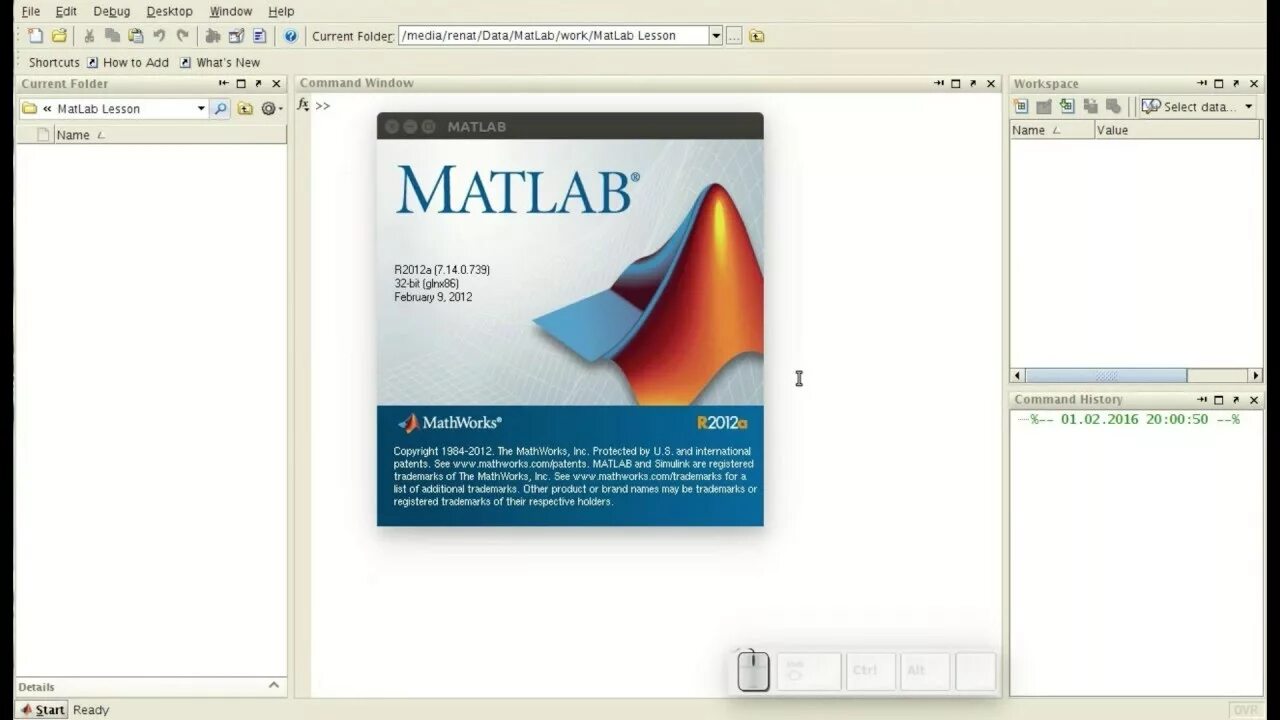
Task: Undock the Command Window panel
Action: click(973, 84)
